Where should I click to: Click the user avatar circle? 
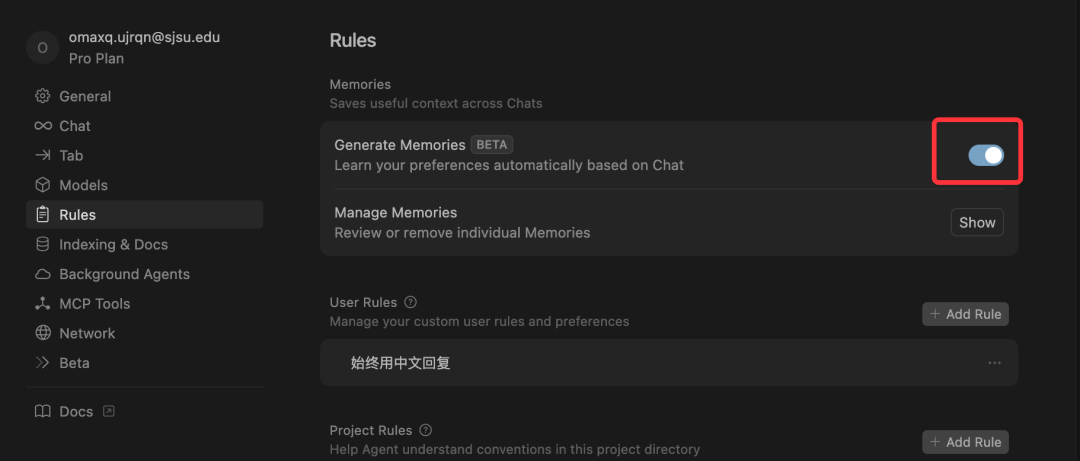pos(42,48)
